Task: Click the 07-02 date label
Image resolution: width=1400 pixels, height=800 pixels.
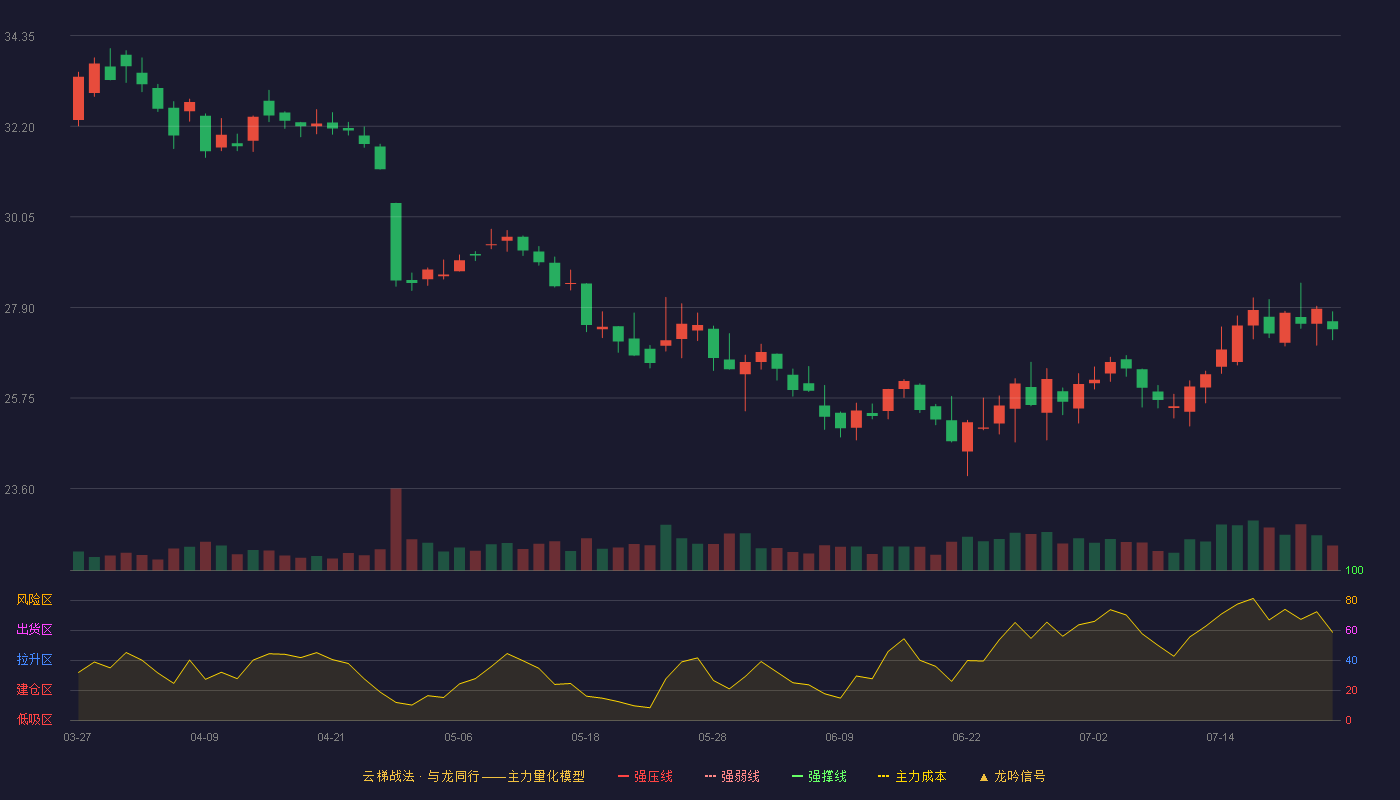Action: 1093,737
